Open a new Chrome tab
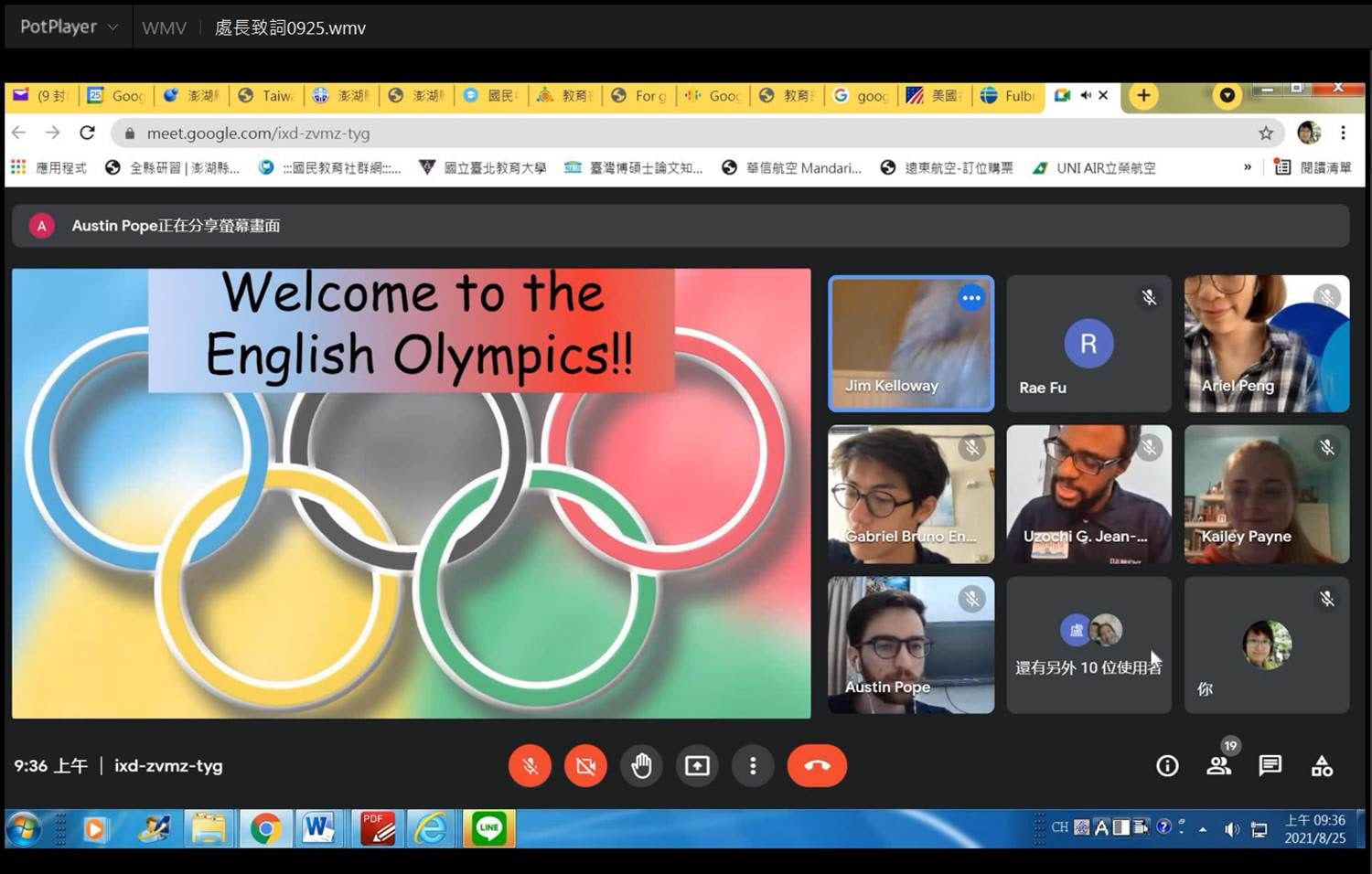Screen dimensions: 1372x874 point(1143,95)
